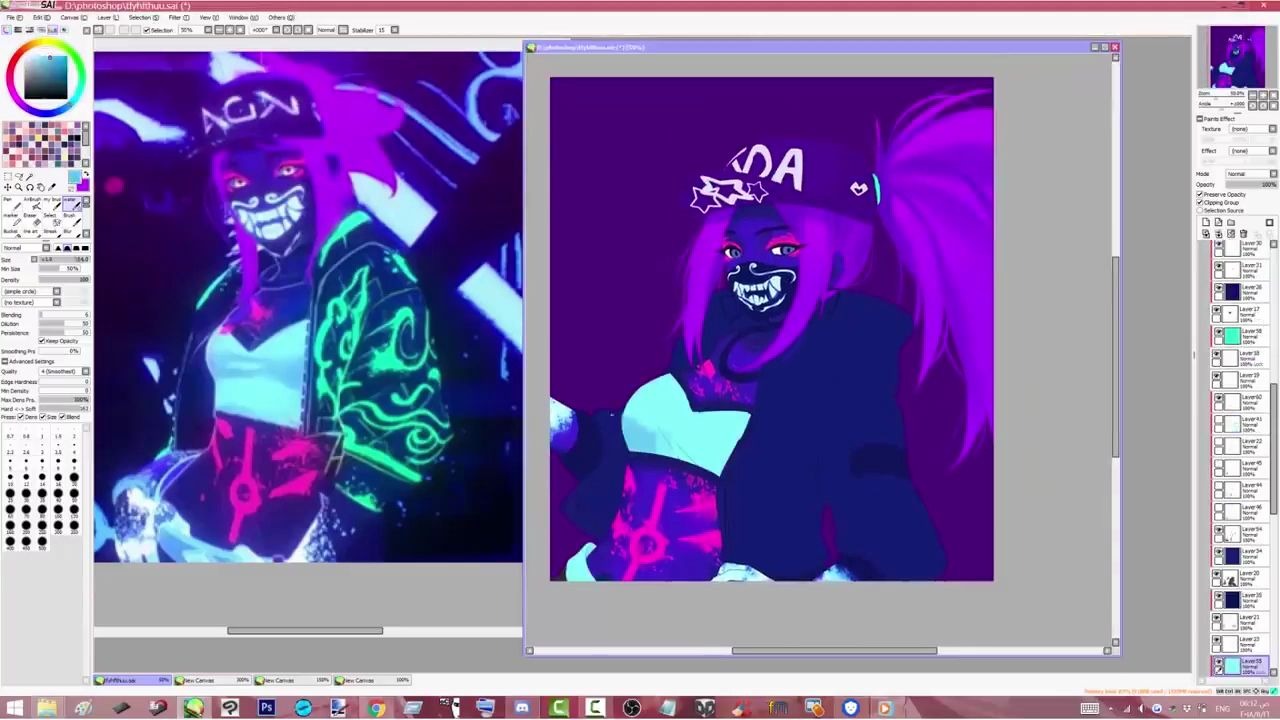The image size is (1280, 720).
Task: Toggle the Clipping Group checkbox
Action: click(1199, 202)
